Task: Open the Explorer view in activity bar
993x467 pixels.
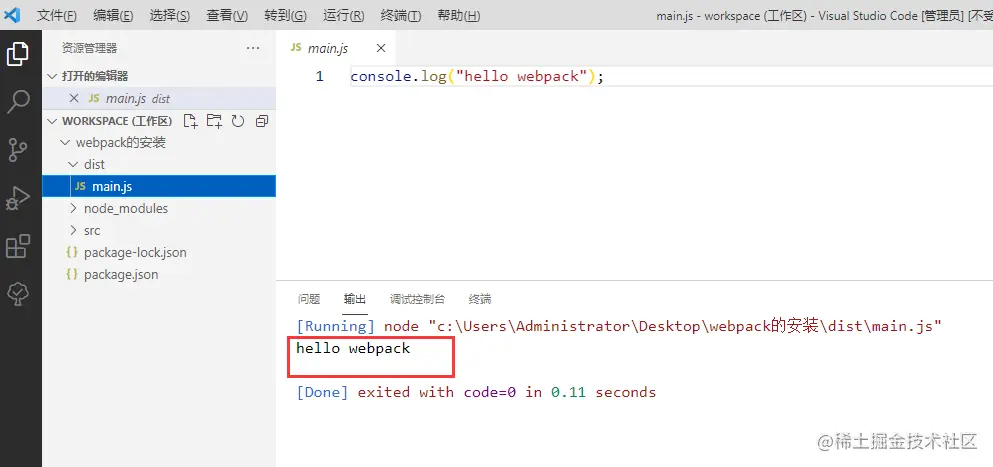Action: pyautogui.click(x=18, y=54)
